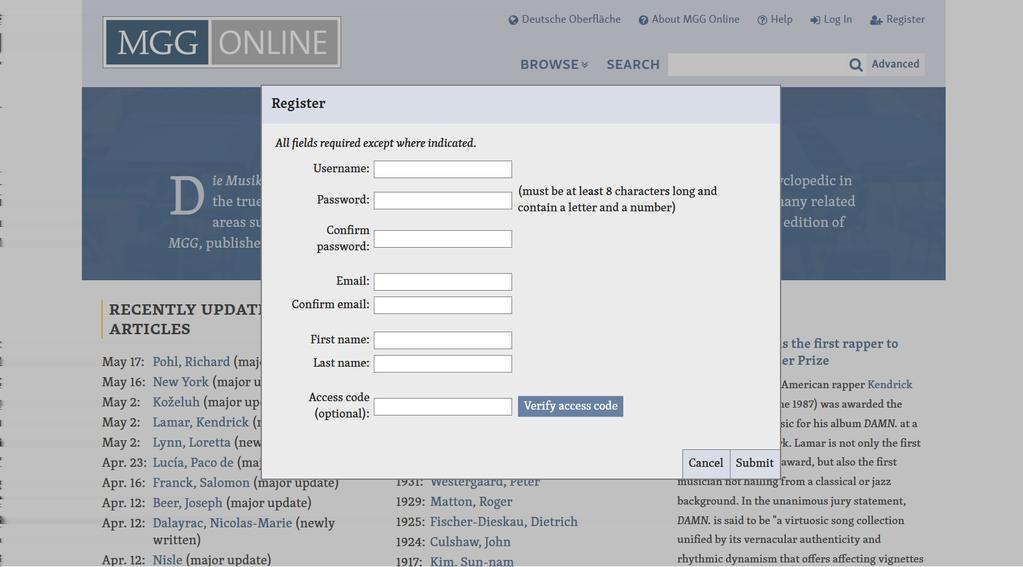Open the Fischer-Dieskau, Dietrich entry

coord(504,522)
